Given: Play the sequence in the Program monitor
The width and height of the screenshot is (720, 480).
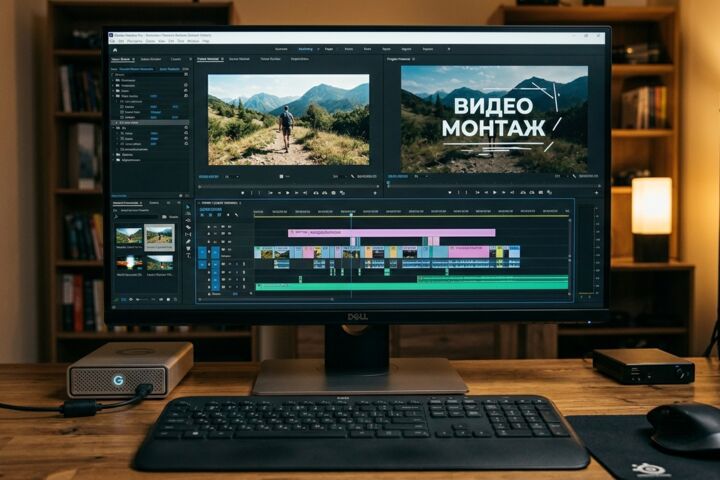Looking at the screenshot, I should (495, 193).
